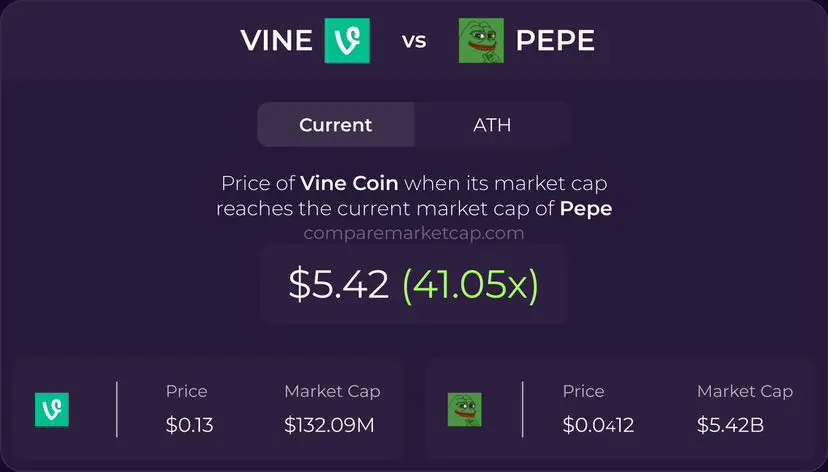Click the large Pepe frog logo in header
Image resolution: width=828 pixels, height=472 pixels.
pyautogui.click(x=481, y=41)
